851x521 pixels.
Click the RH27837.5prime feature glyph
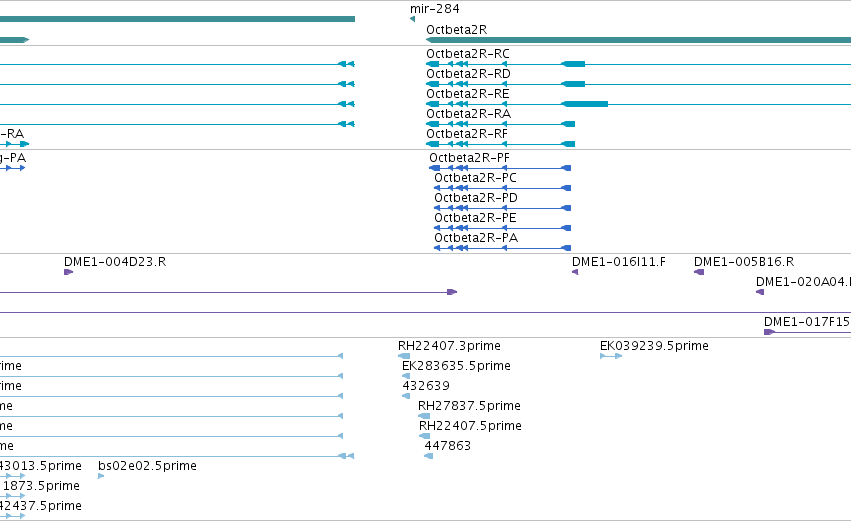tap(424, 416)
